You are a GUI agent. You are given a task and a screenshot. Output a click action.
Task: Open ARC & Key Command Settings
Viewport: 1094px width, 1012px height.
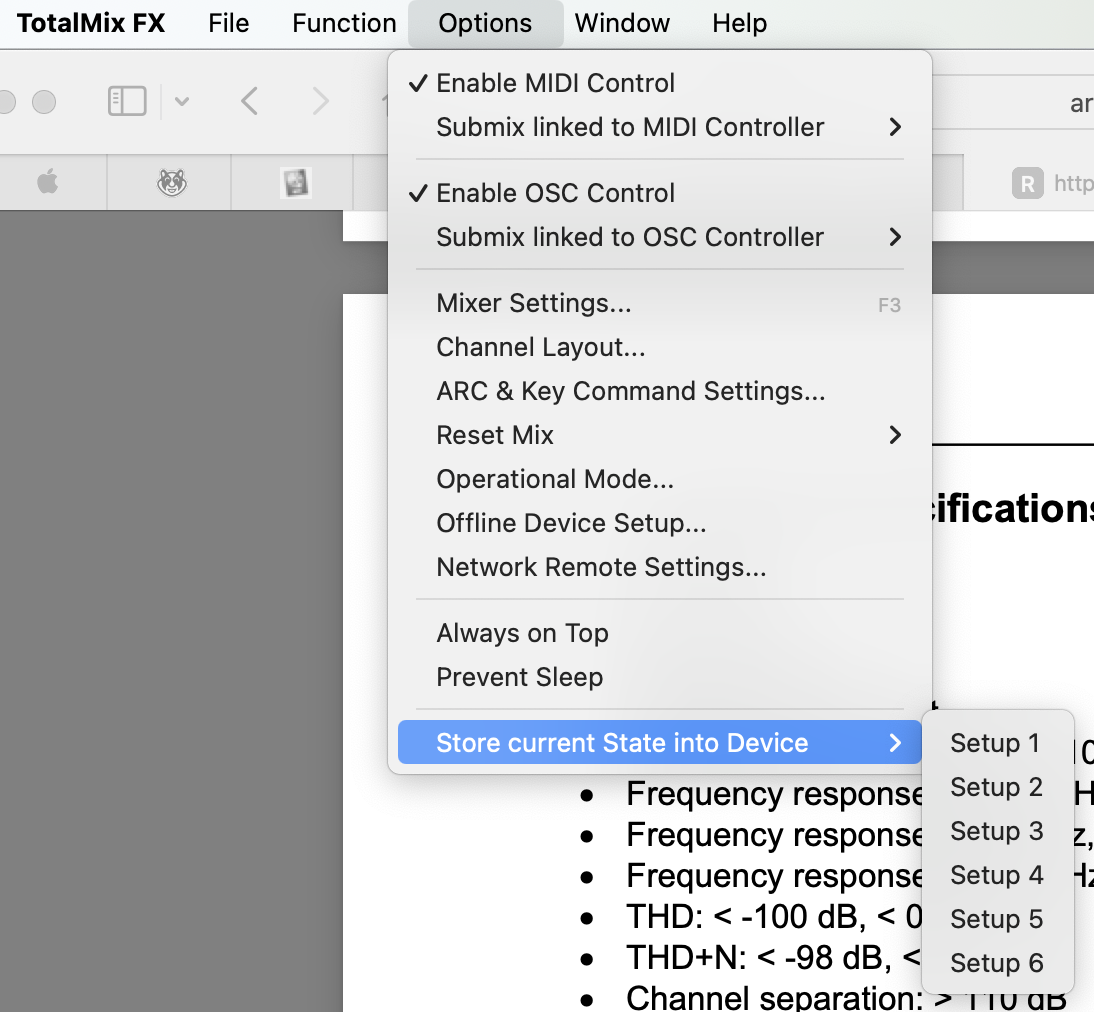tap(659, 391)
